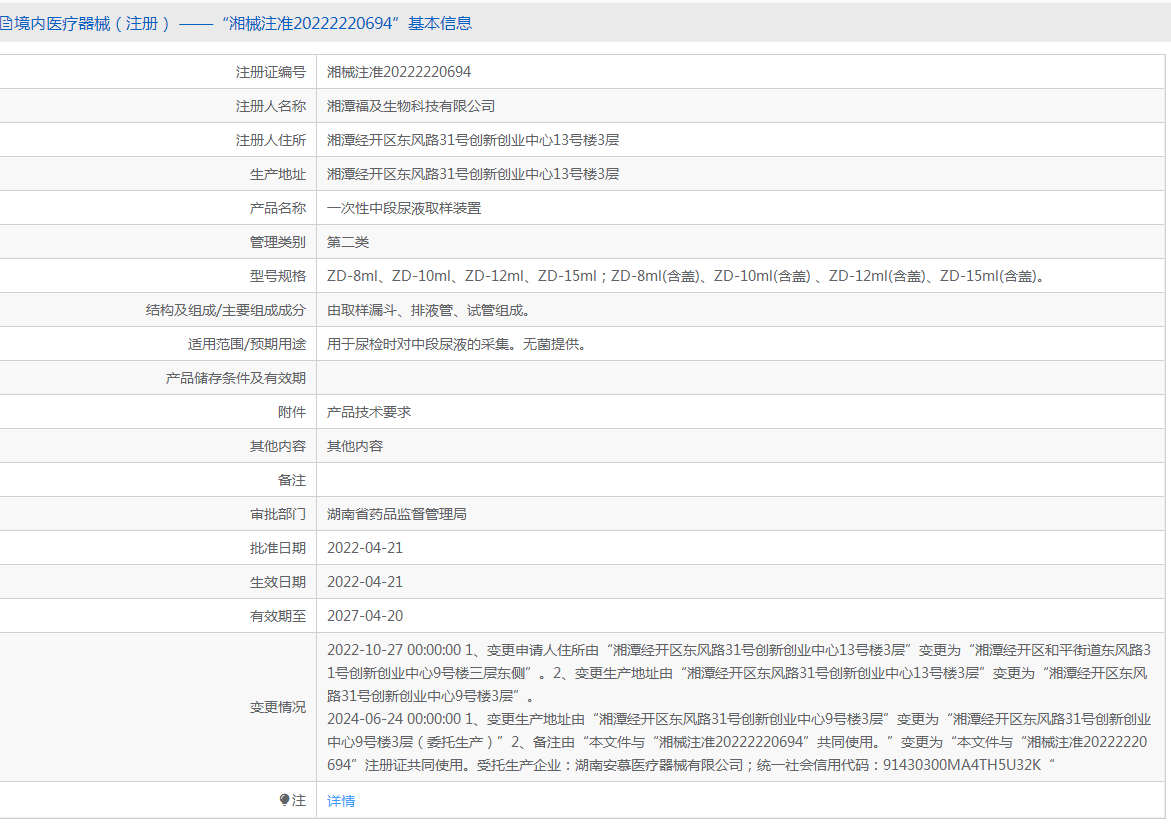The image size is (1171, 827).
Task: Click the 第二类 management category value
Action: [348, 242]
